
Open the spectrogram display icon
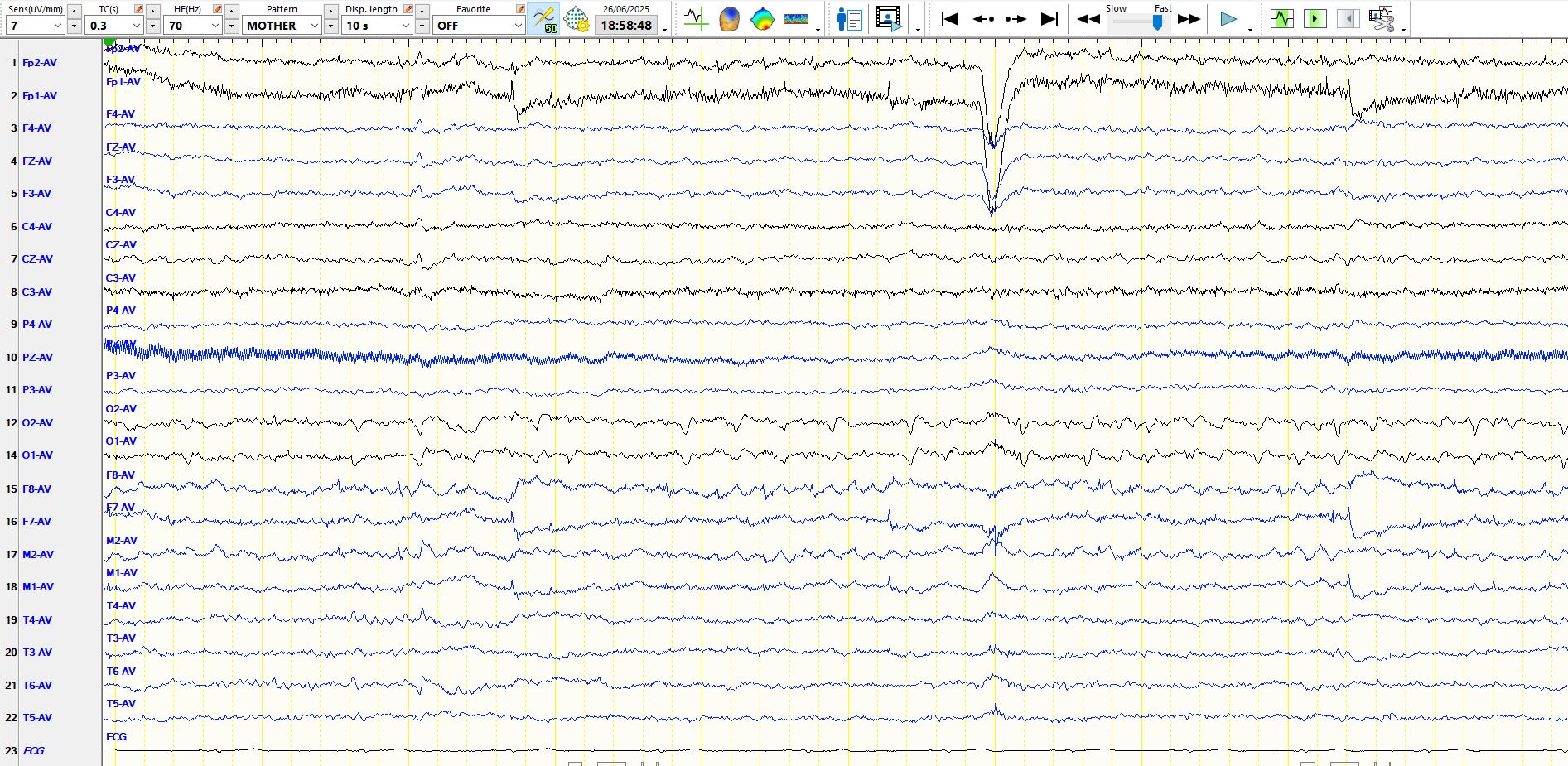click(796, 19)
